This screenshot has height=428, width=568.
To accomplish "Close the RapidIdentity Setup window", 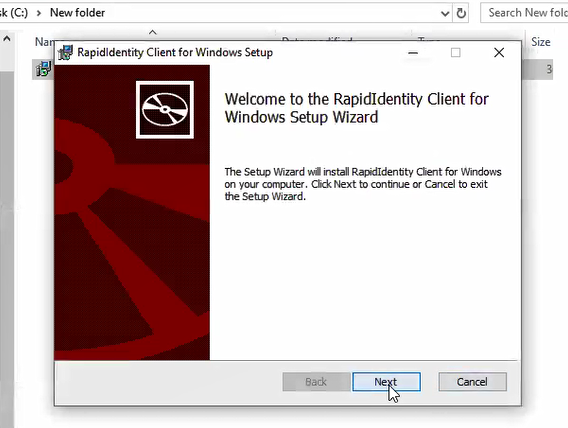I will coord(499,53).
